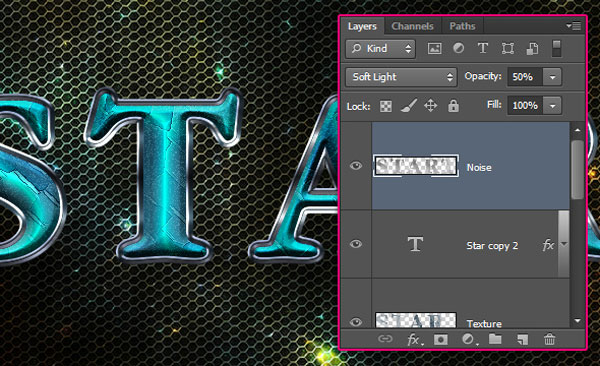The image size is (600, 366).
Task: Hide the Texture layer
Action: [356, 322]
